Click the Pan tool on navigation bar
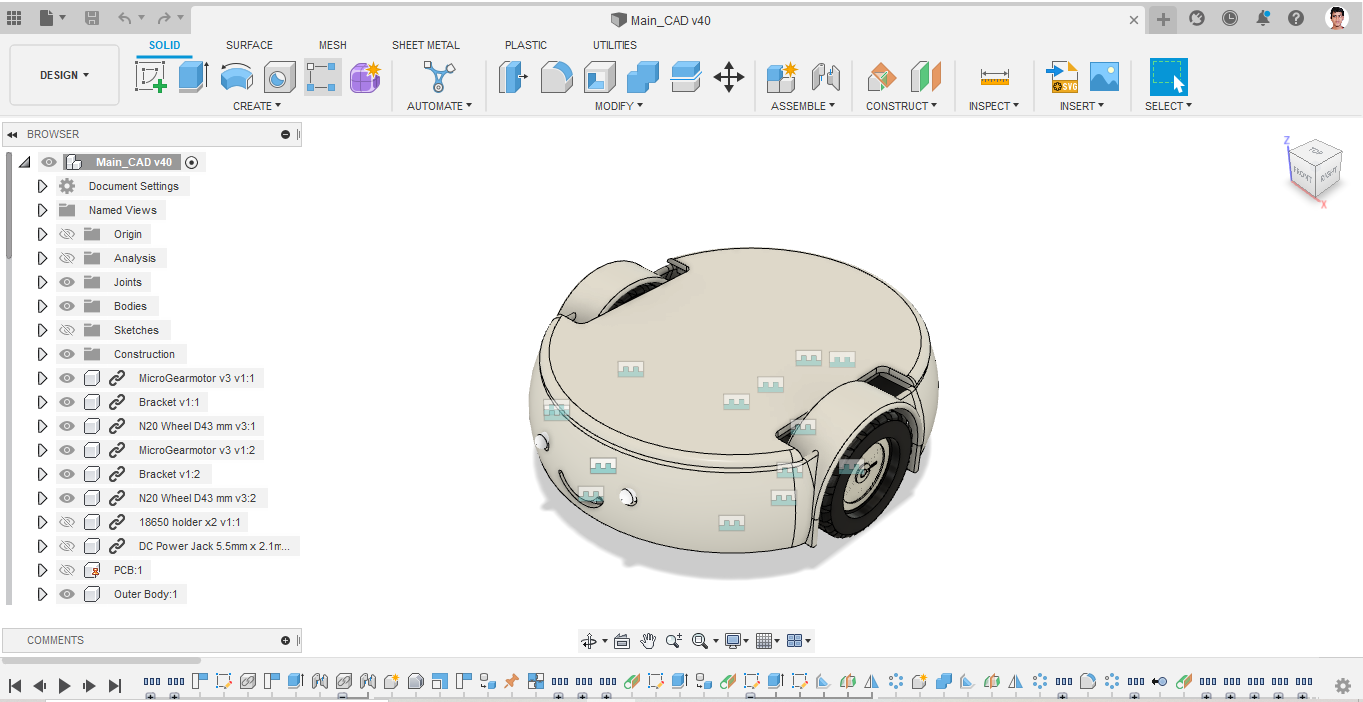1363x702 pixels. [x=648, y=641]
